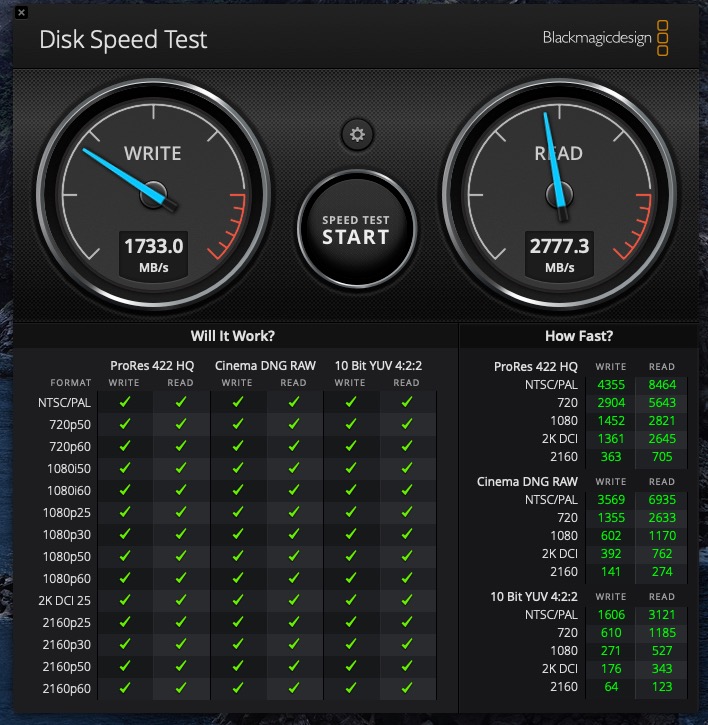708x725 pixels.
Task: Select the 2160p60 format row label
Action: click(67, 689)
